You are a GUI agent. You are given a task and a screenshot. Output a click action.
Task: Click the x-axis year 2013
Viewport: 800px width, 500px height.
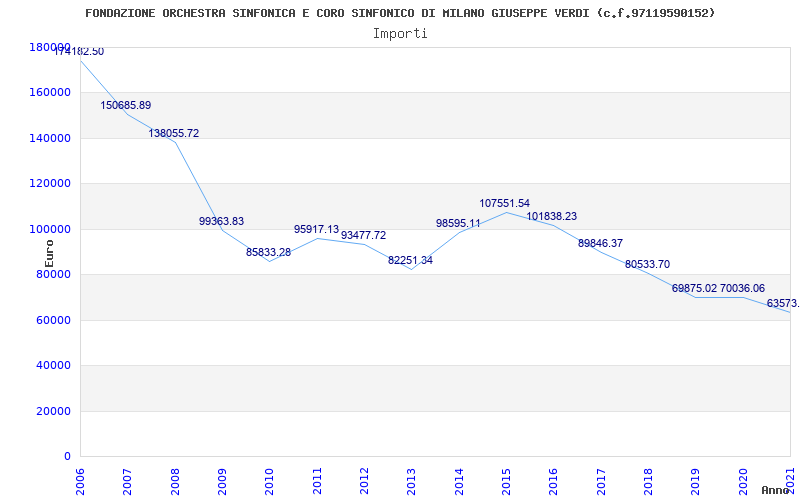click(x=412, y=481)
